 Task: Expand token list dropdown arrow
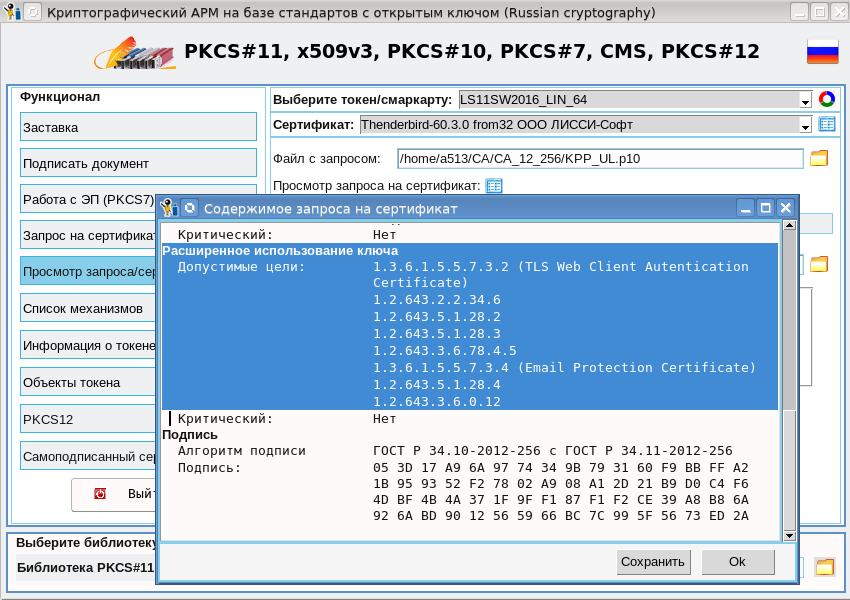point(805,100)
